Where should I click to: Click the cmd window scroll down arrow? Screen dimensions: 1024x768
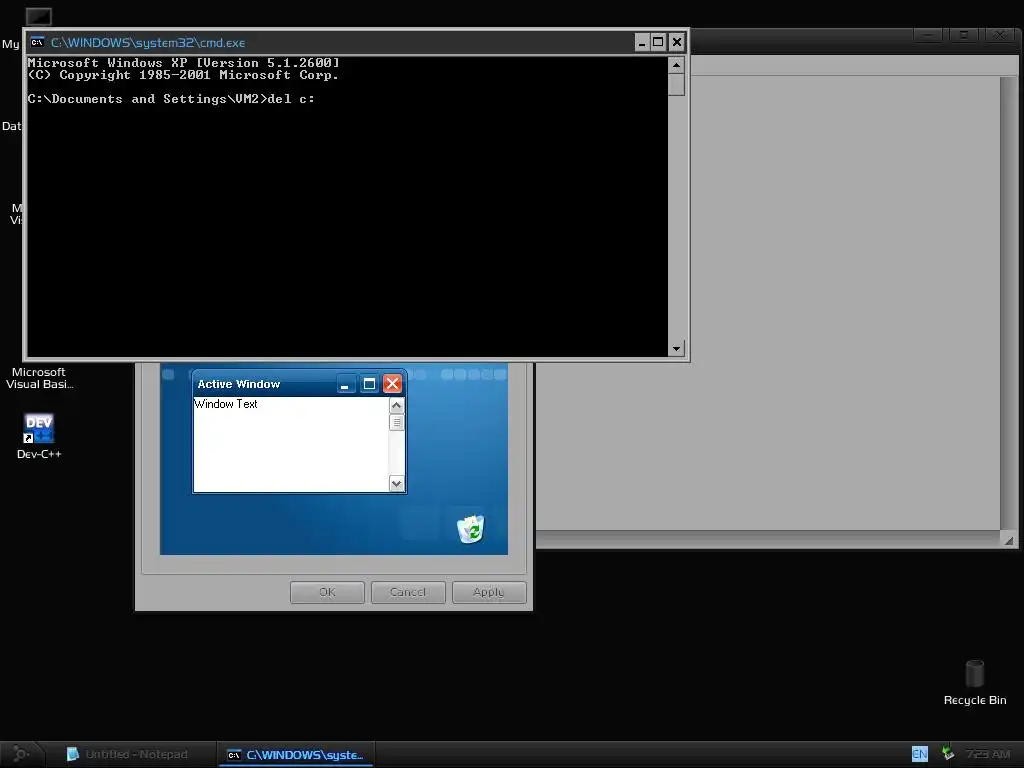click(x=676, y=348)
